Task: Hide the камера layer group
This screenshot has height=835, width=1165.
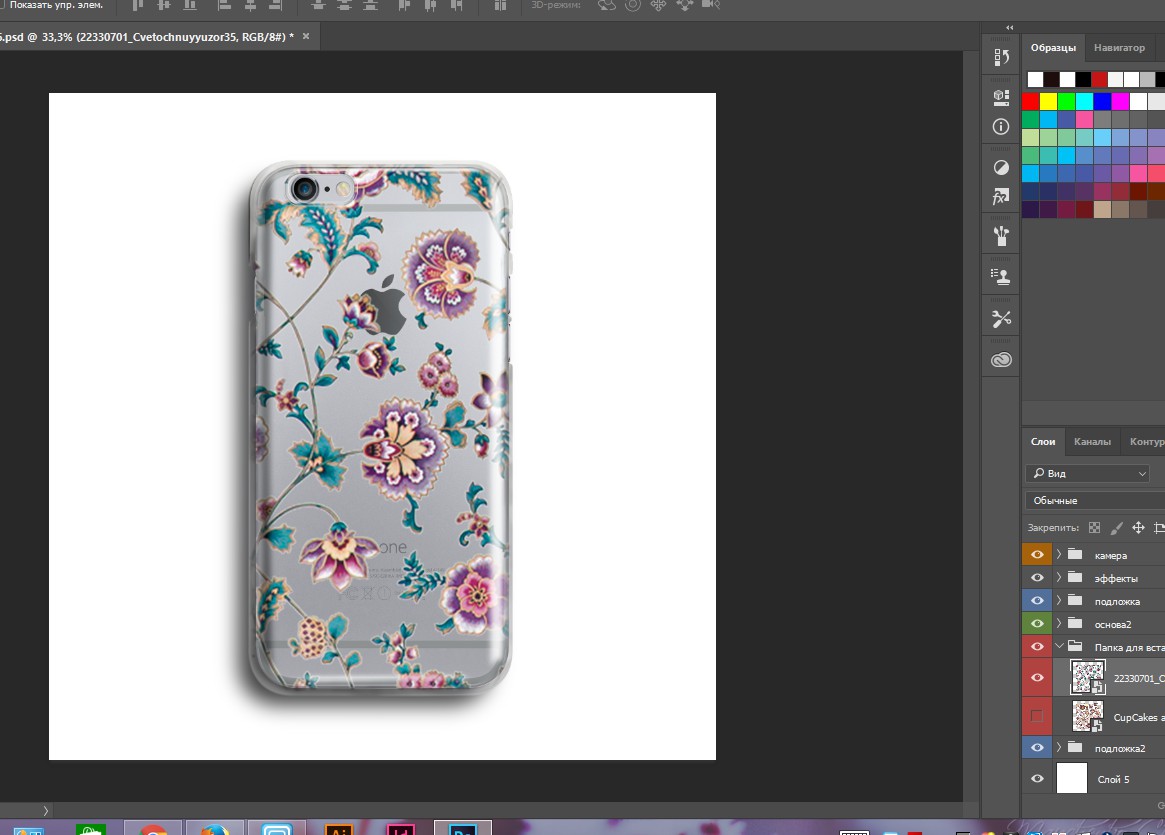Action: coord(1037,555)
